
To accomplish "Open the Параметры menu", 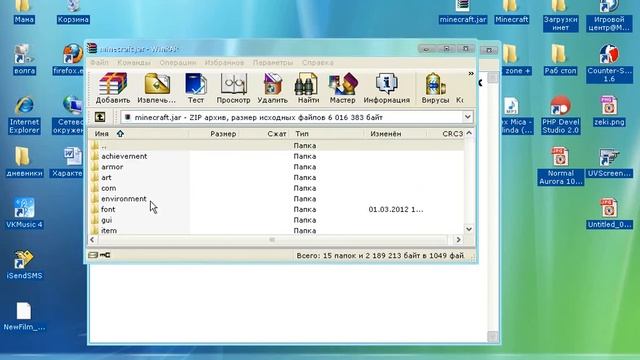I will 273,62.
